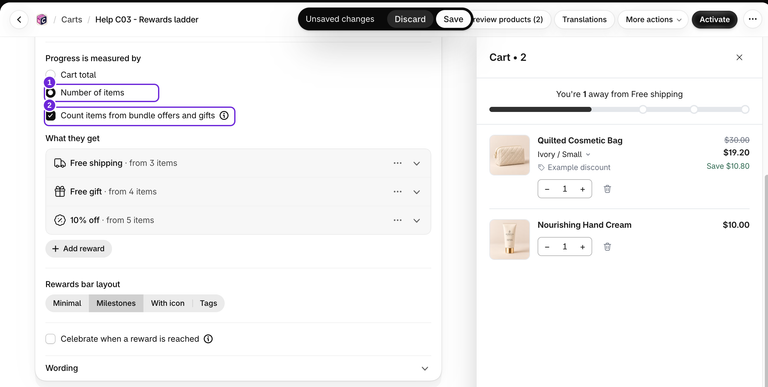Decrease Quilted Cosmetic Bag quantity
The image size is (768, 387).
tap(547, 189)
